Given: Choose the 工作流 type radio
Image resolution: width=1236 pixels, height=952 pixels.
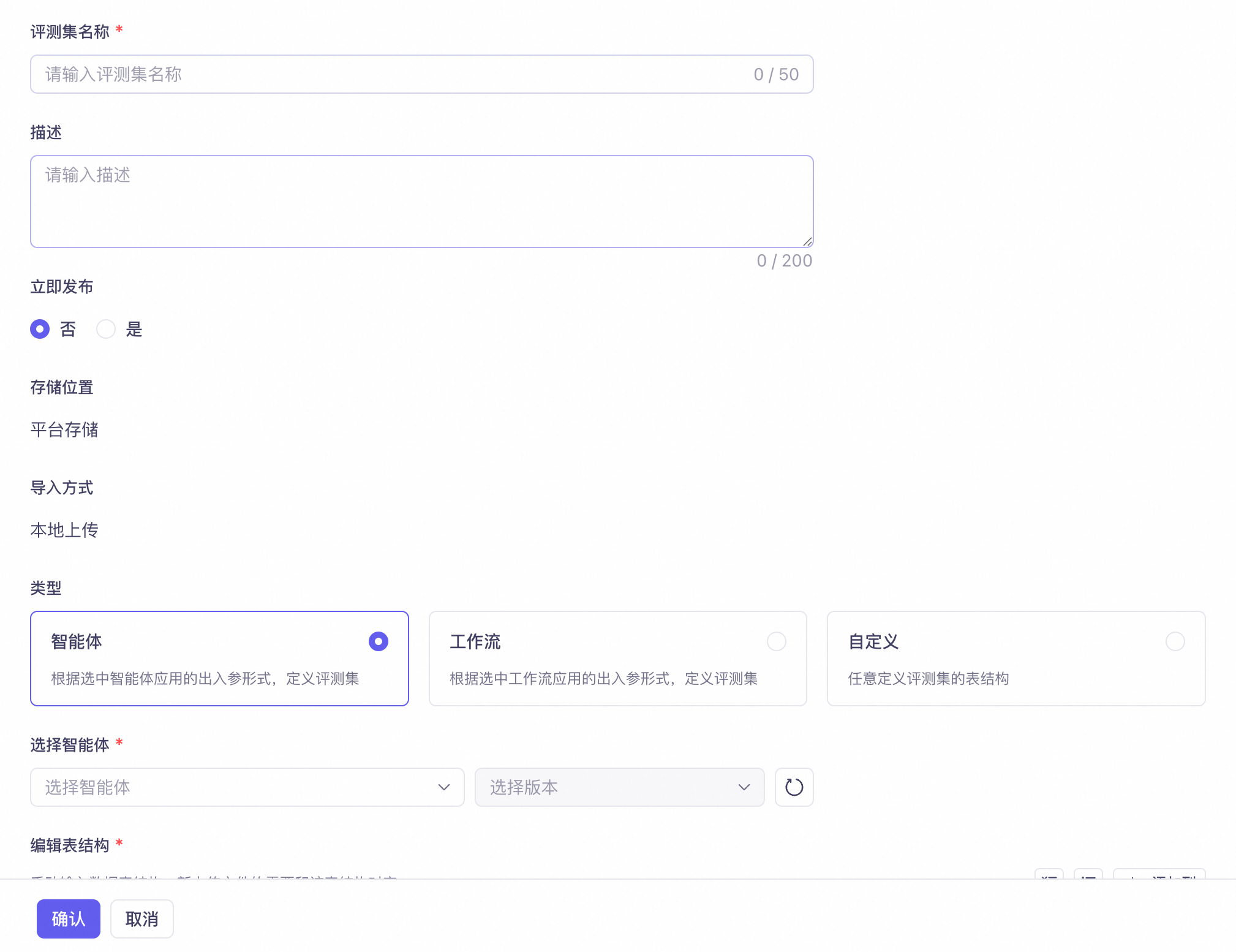Looking at the screenshot, I should (x=776, y=641).
